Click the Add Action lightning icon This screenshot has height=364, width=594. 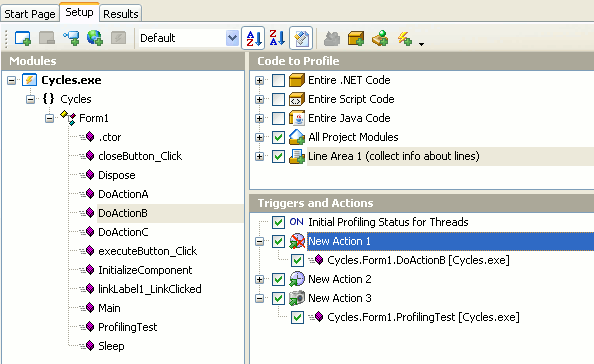(x=405, y=39)
